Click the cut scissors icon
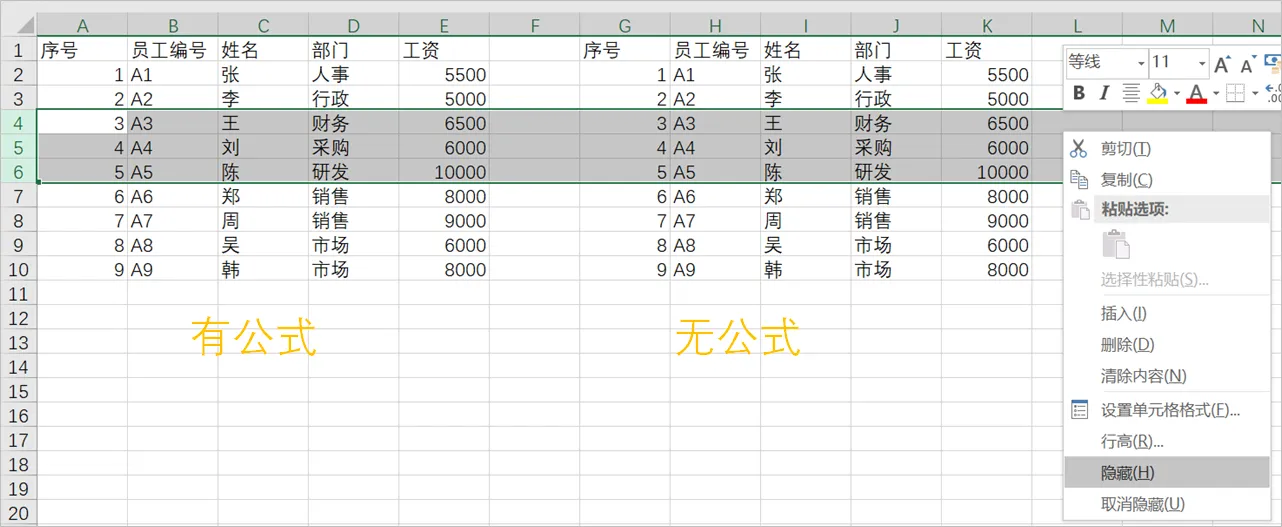The width and height of the screenshot is (1282, 527). pyautogui.click(x=1078, y=148)
